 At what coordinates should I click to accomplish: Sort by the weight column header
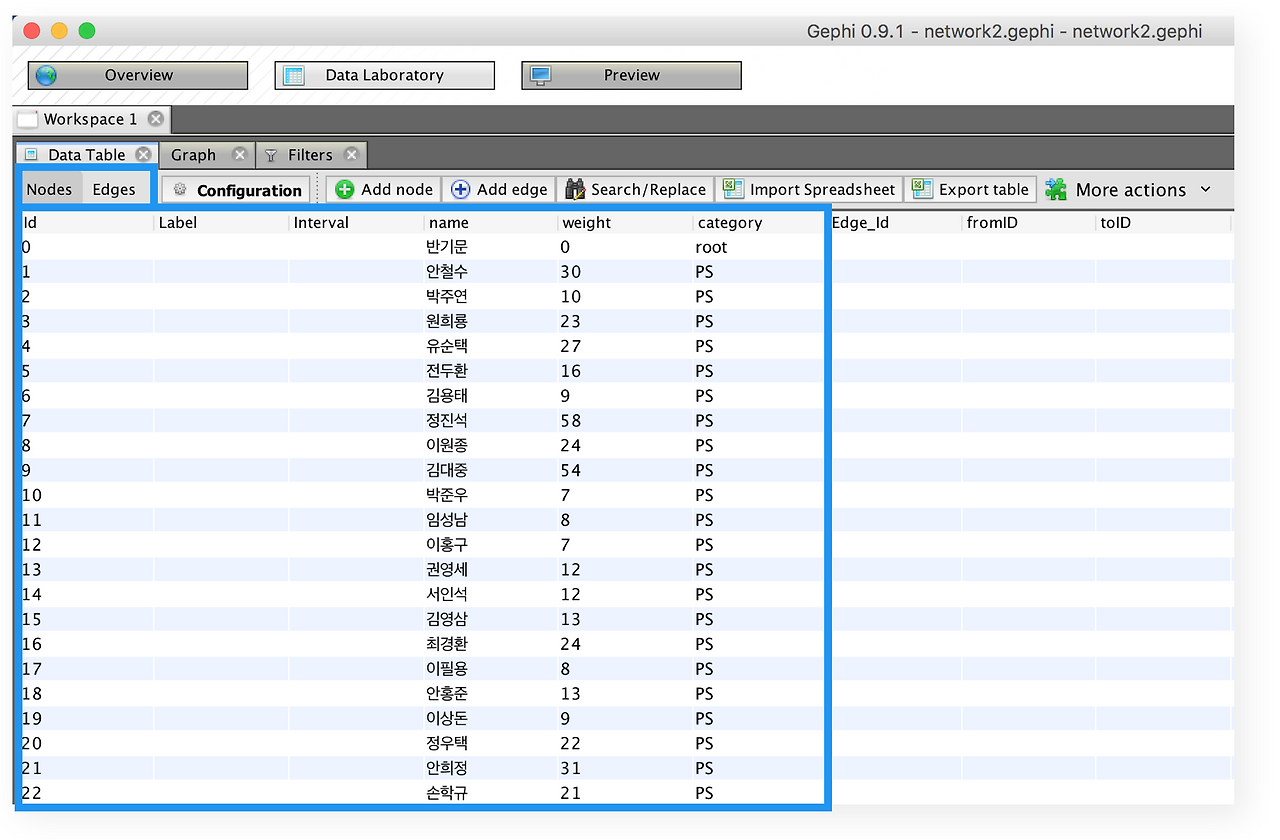[x=625, y=222]
